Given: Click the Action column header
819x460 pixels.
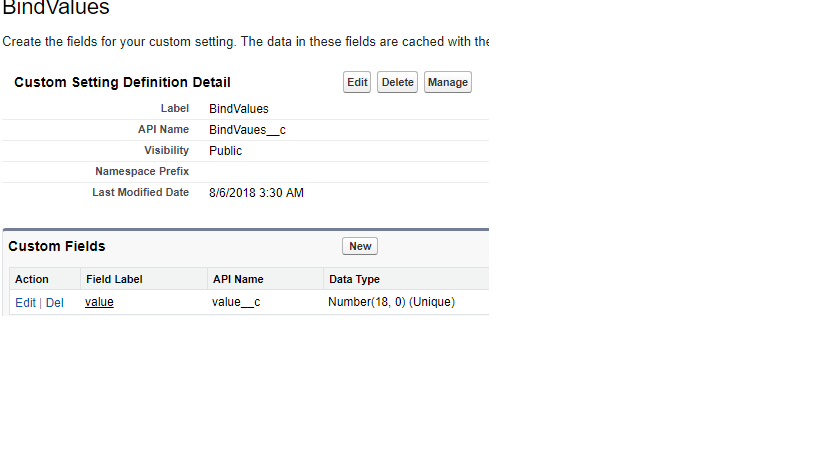Looking at the screenshot, I should (32, 279).
